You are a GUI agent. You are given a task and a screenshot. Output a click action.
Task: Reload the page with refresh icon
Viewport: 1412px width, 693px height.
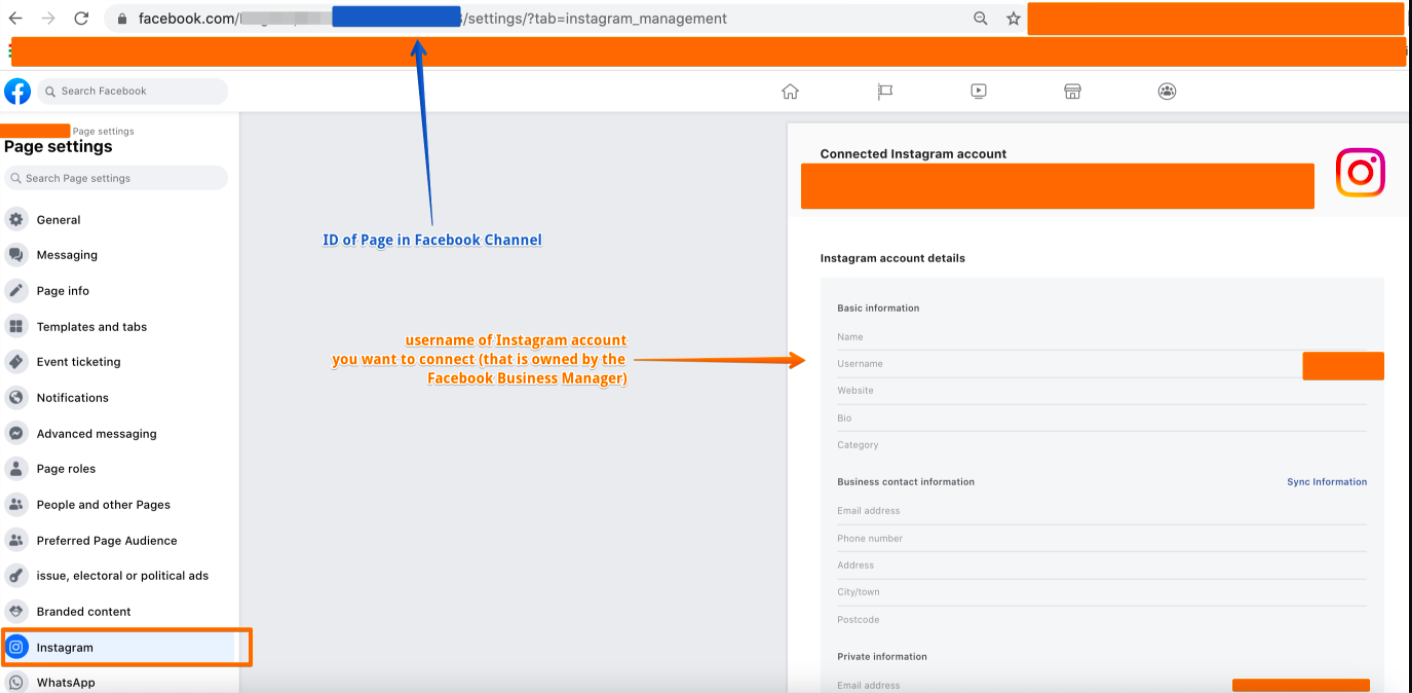point(82,18)
